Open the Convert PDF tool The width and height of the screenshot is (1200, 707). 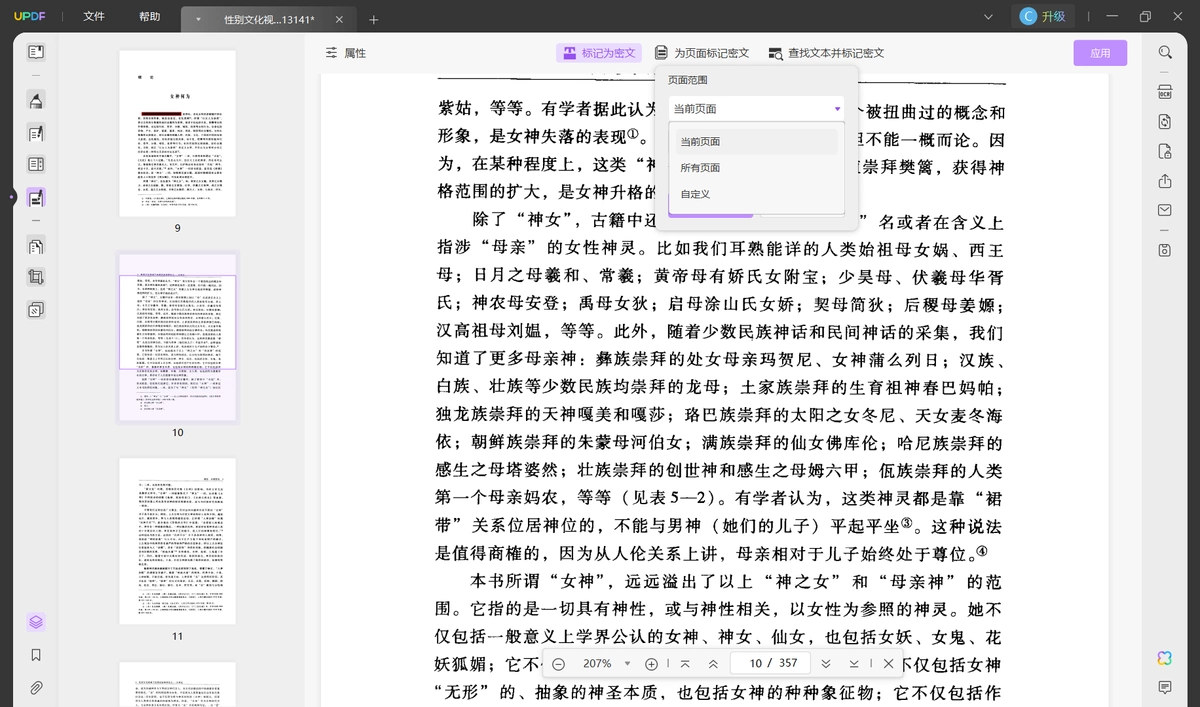click(1165, 121)
